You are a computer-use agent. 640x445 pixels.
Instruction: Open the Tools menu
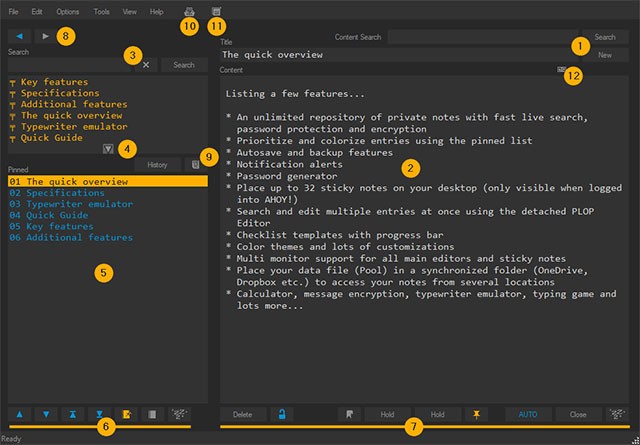101,11
